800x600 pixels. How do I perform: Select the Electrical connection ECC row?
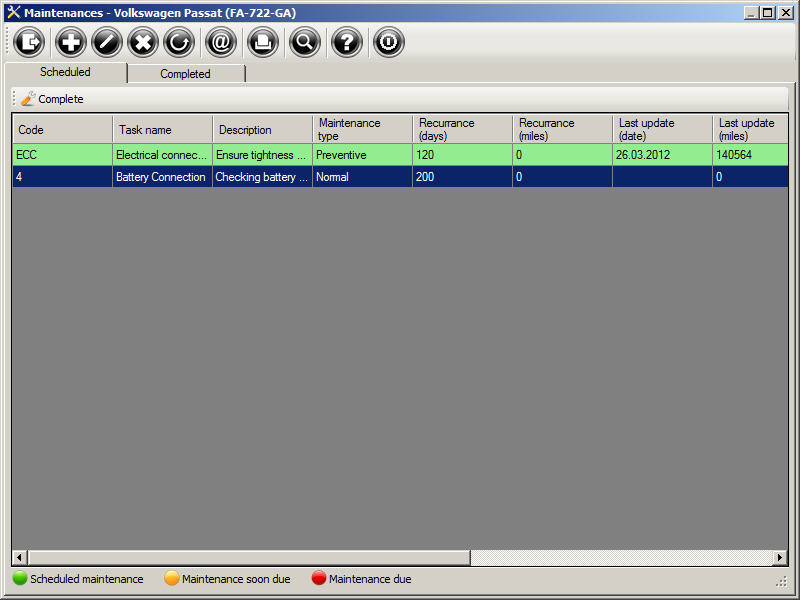pyautogui.click(x=161, y=155)
